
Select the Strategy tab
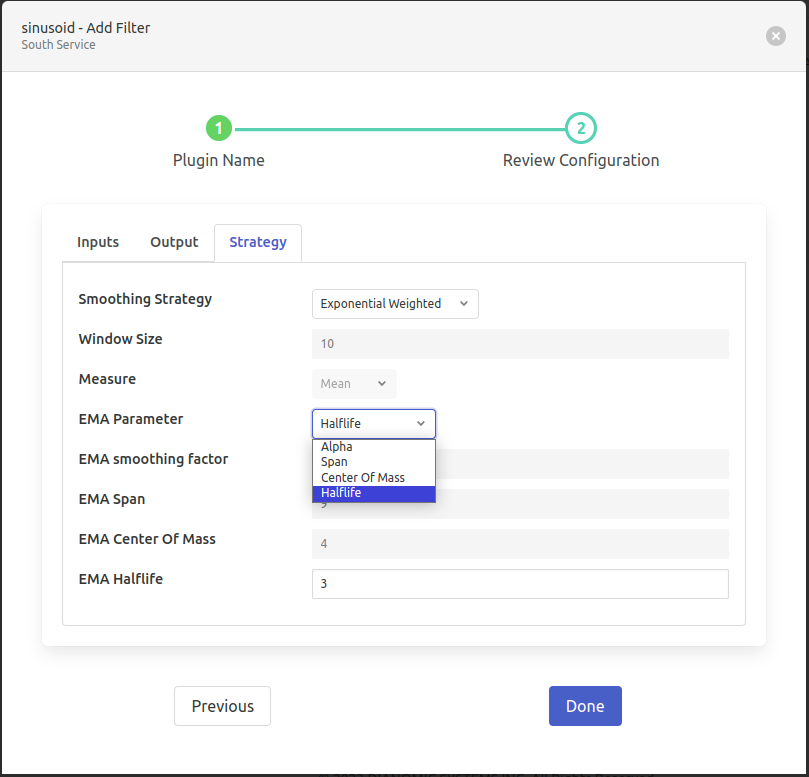tap(258, 242)
